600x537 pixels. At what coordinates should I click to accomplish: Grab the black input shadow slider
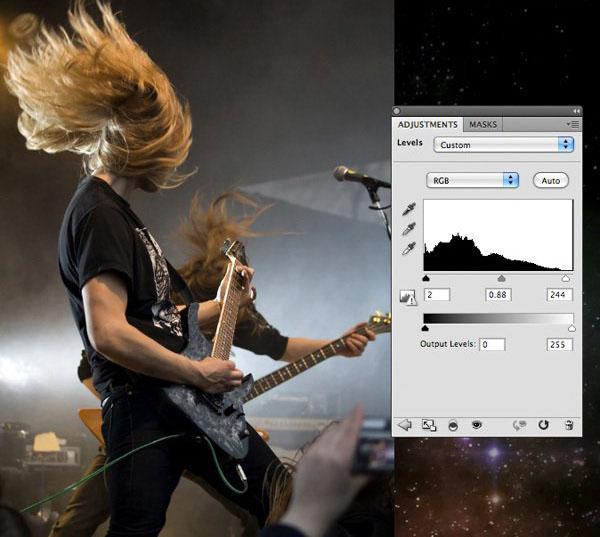[x=426, y=278]
